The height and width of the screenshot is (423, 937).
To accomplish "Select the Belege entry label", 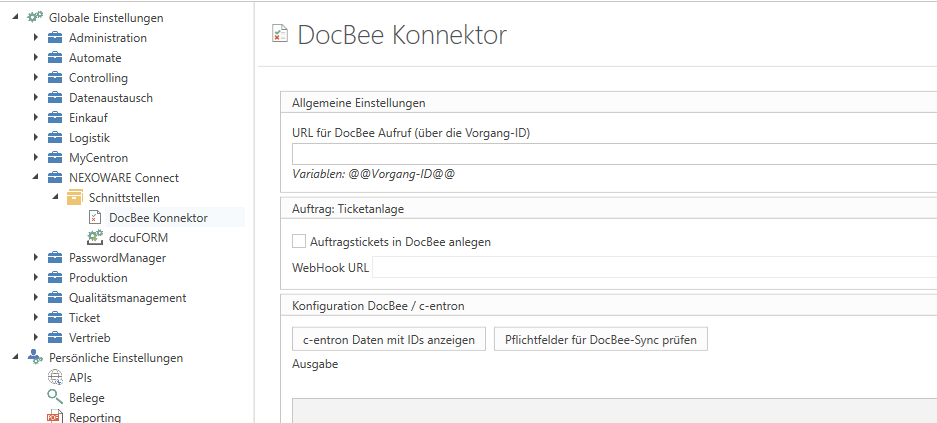I will [87, 397].
